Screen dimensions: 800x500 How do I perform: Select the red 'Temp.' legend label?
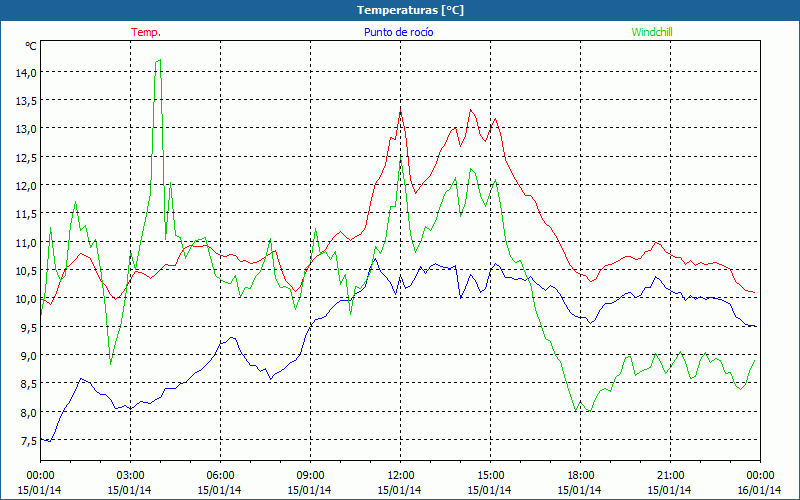(146, 32)
